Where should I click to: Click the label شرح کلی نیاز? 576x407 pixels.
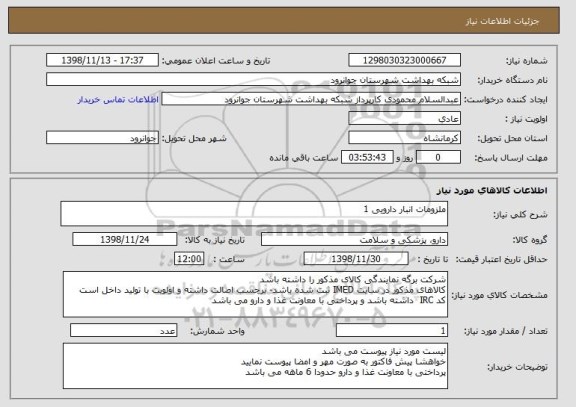tap(520, 215)
